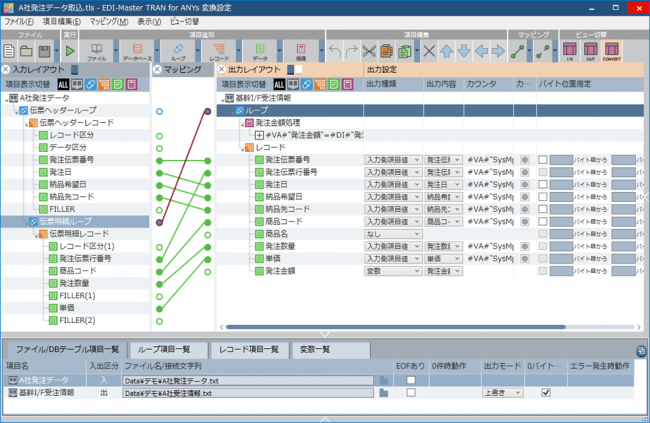Click the Data¥デモ¥A社受注情報.txt file name field
This screenshot has width=650, height=423.
pyautogui.click(x=248, y=393)
